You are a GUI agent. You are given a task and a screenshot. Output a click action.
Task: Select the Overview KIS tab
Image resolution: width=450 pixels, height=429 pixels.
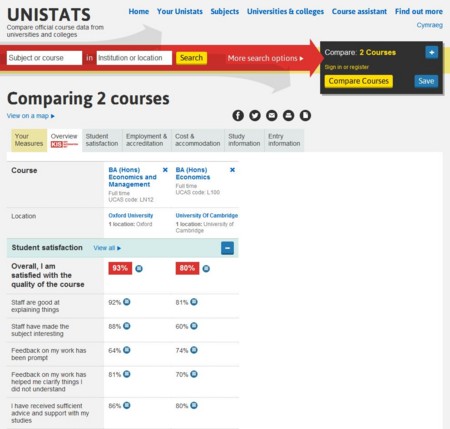(x=64, y=140)
